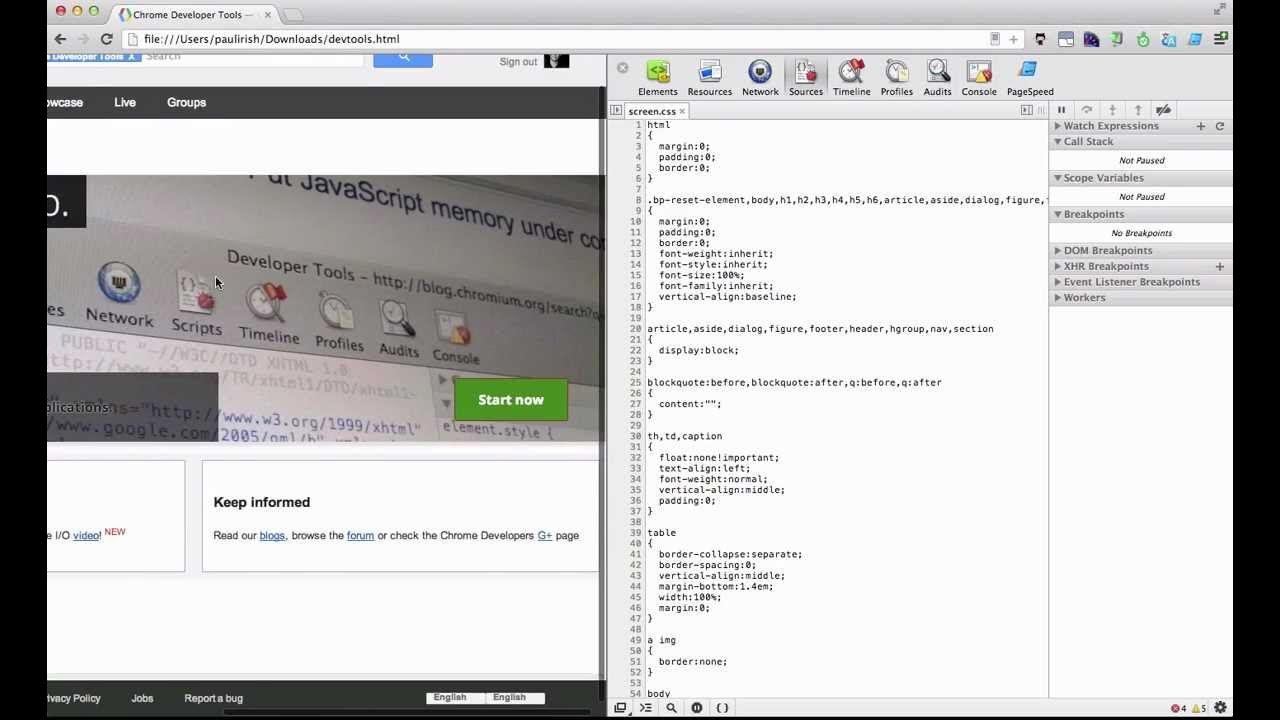Click the translate extension icon
Screen dimensions: 1280x720
[1169, 39]
